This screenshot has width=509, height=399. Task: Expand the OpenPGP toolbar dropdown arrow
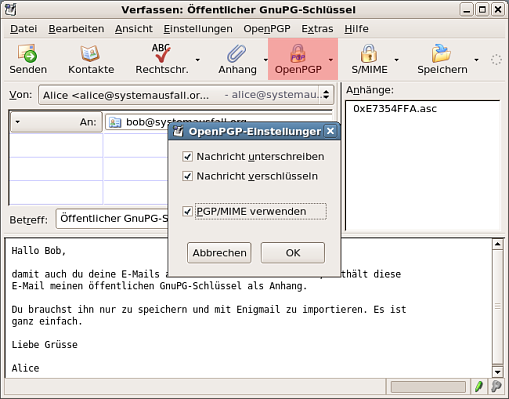point(331,60)
